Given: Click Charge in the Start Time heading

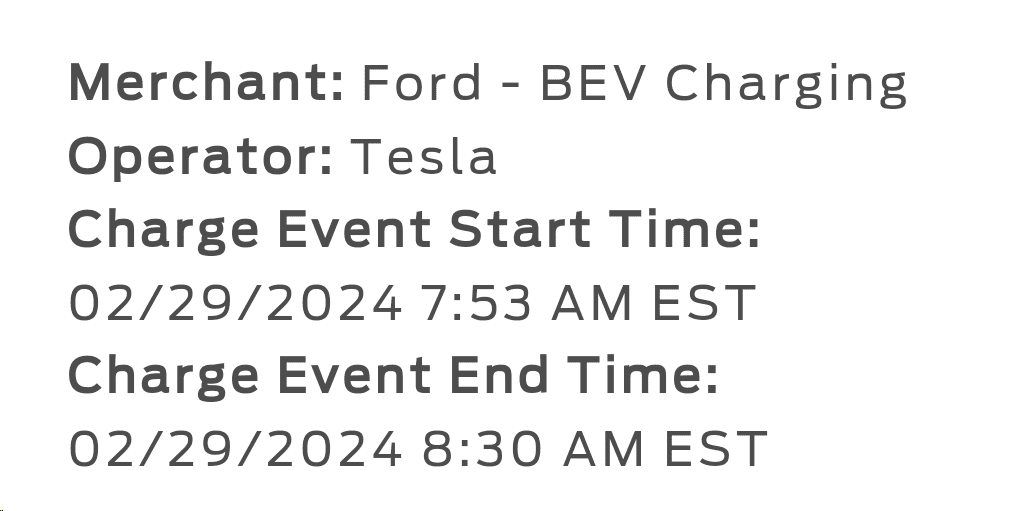Looking at the screenshot, I should click(163, 232).
